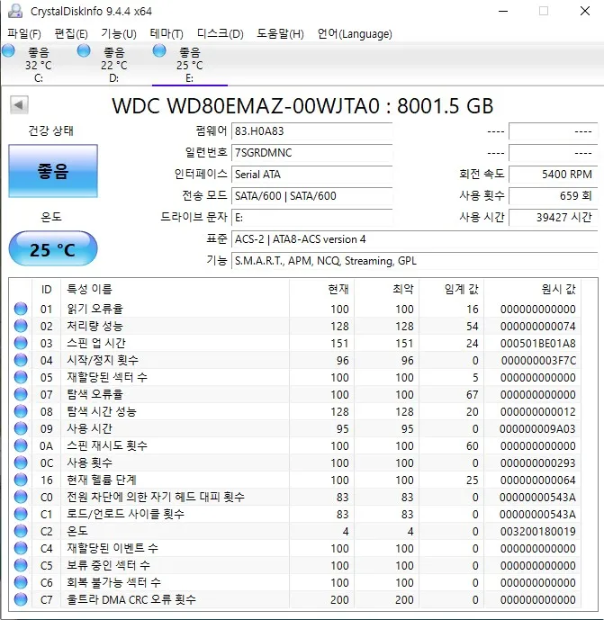Screen dimensions: 604x624
Task: Select raw value 000000009A03
Action: coord(538,429)
